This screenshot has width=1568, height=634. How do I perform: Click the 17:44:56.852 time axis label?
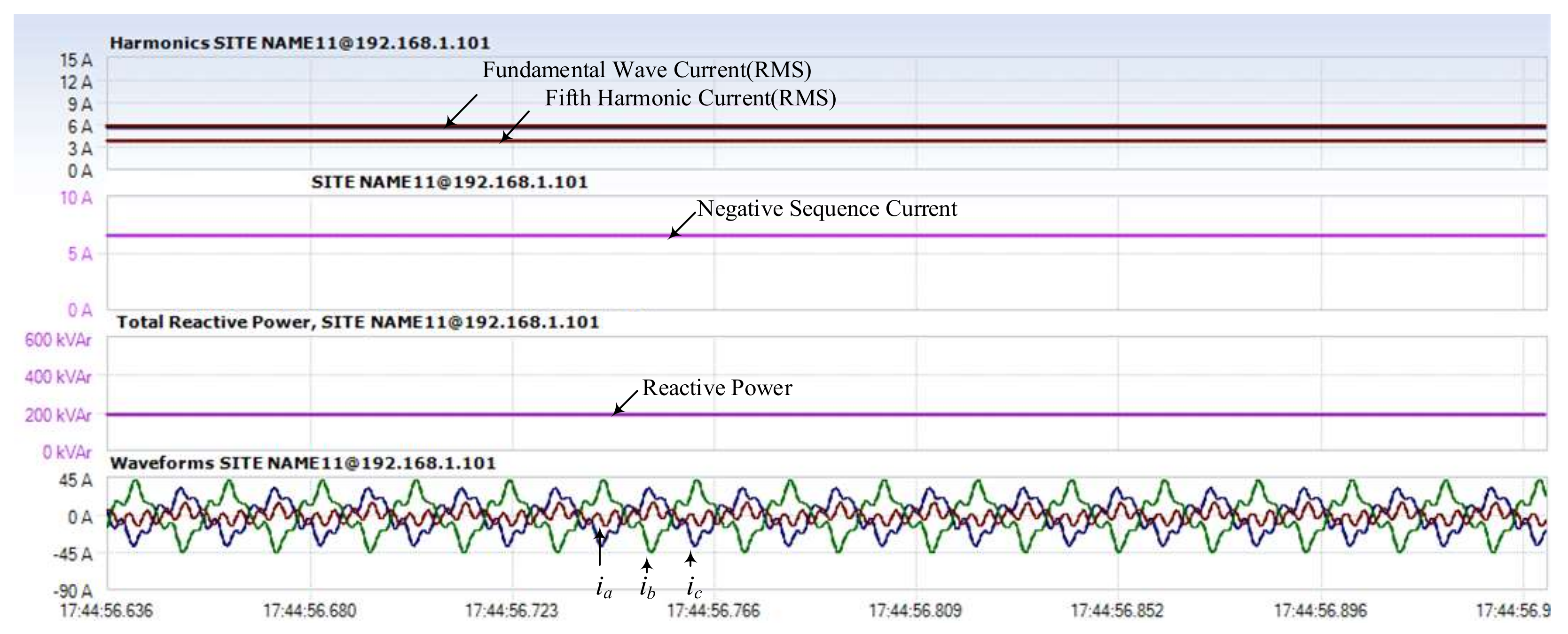point(1117,610)
